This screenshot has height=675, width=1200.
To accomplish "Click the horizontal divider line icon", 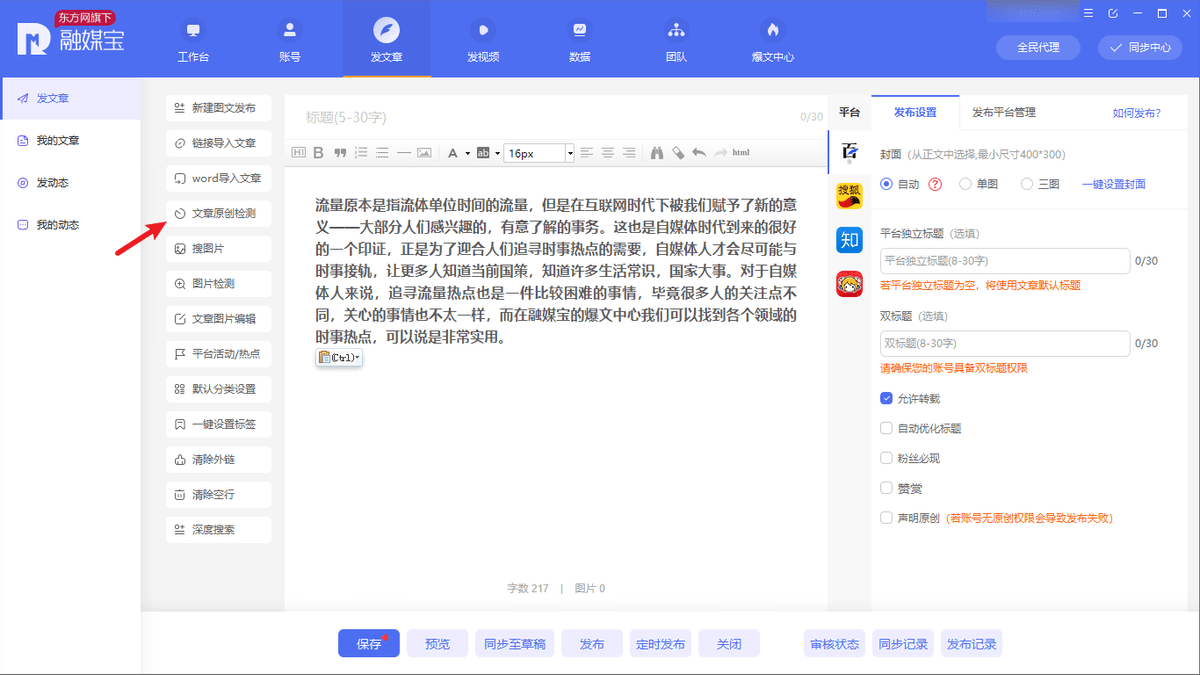I will coord(404,152).
